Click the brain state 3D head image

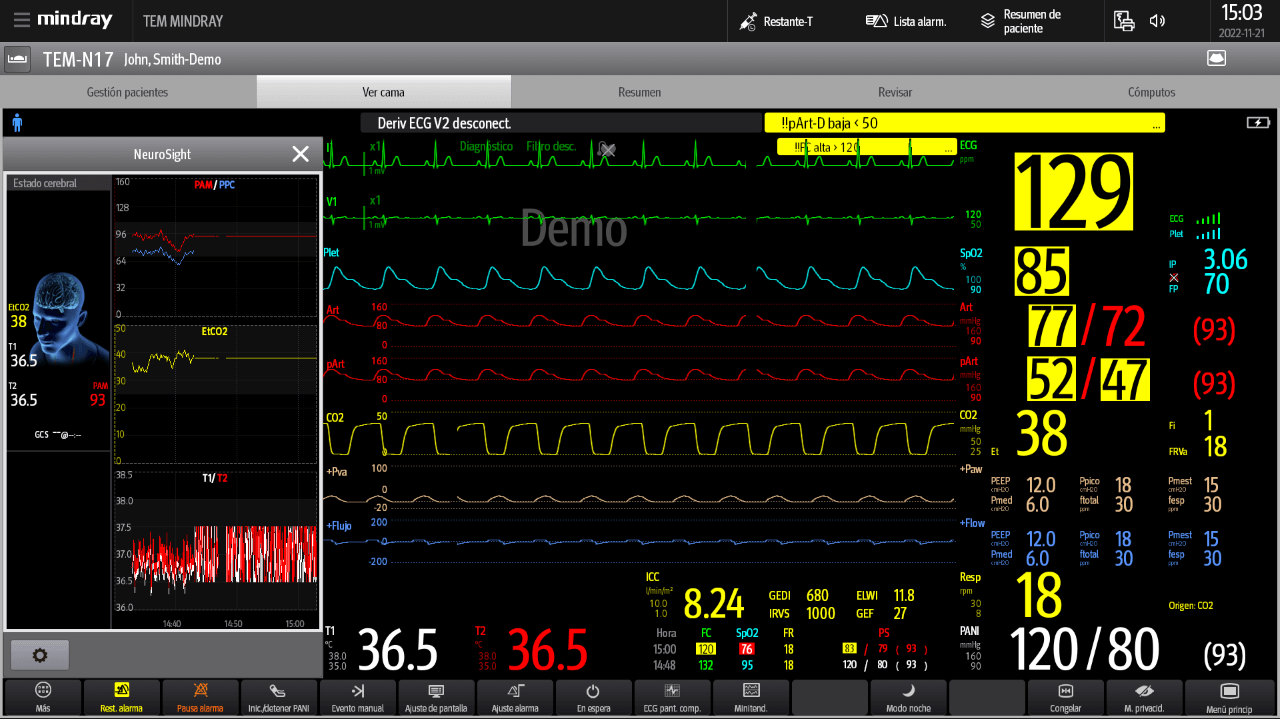point(71,317)
